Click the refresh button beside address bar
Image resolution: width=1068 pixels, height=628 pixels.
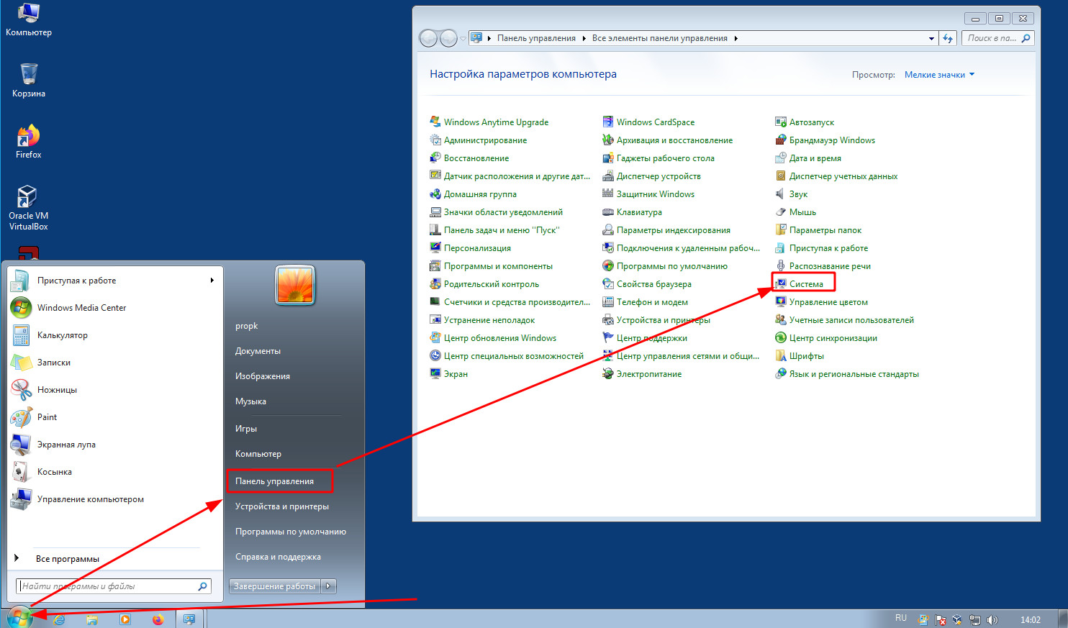tap(947, 38)
